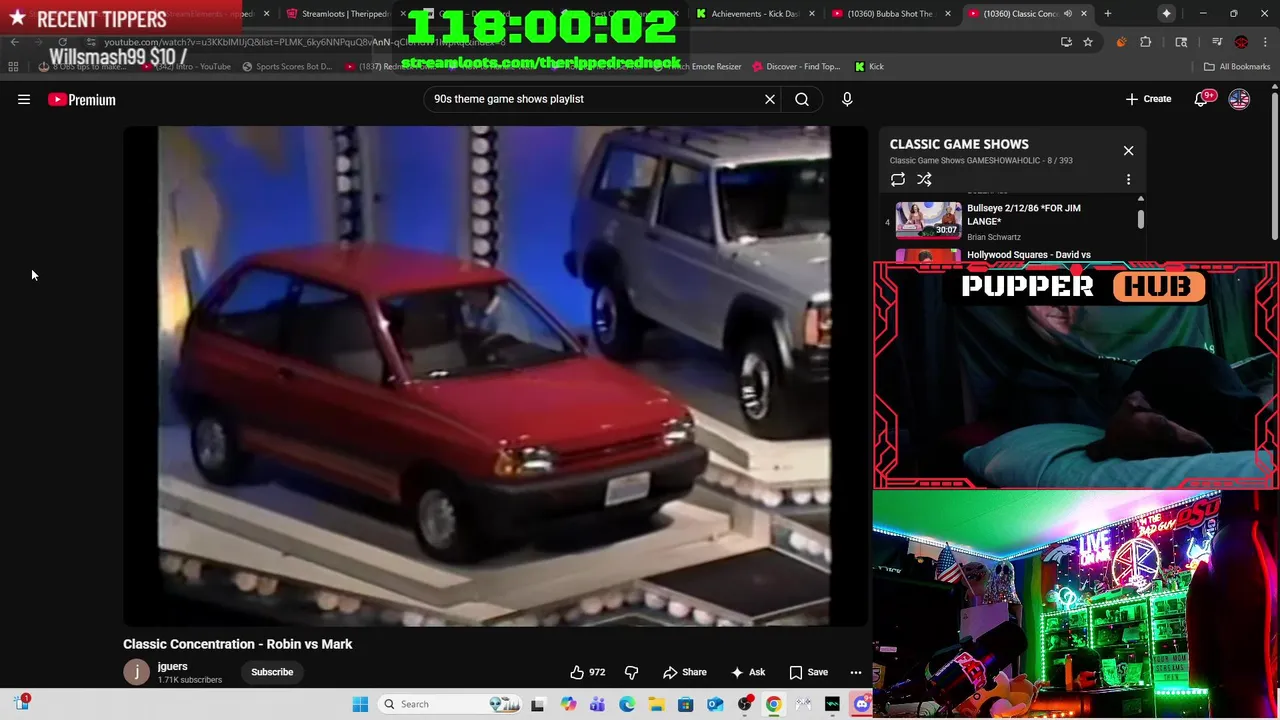This screenshot has height=720, width=1280.
Task: Open more actions ellipsis under the video
Action: (x=855, y=672)
